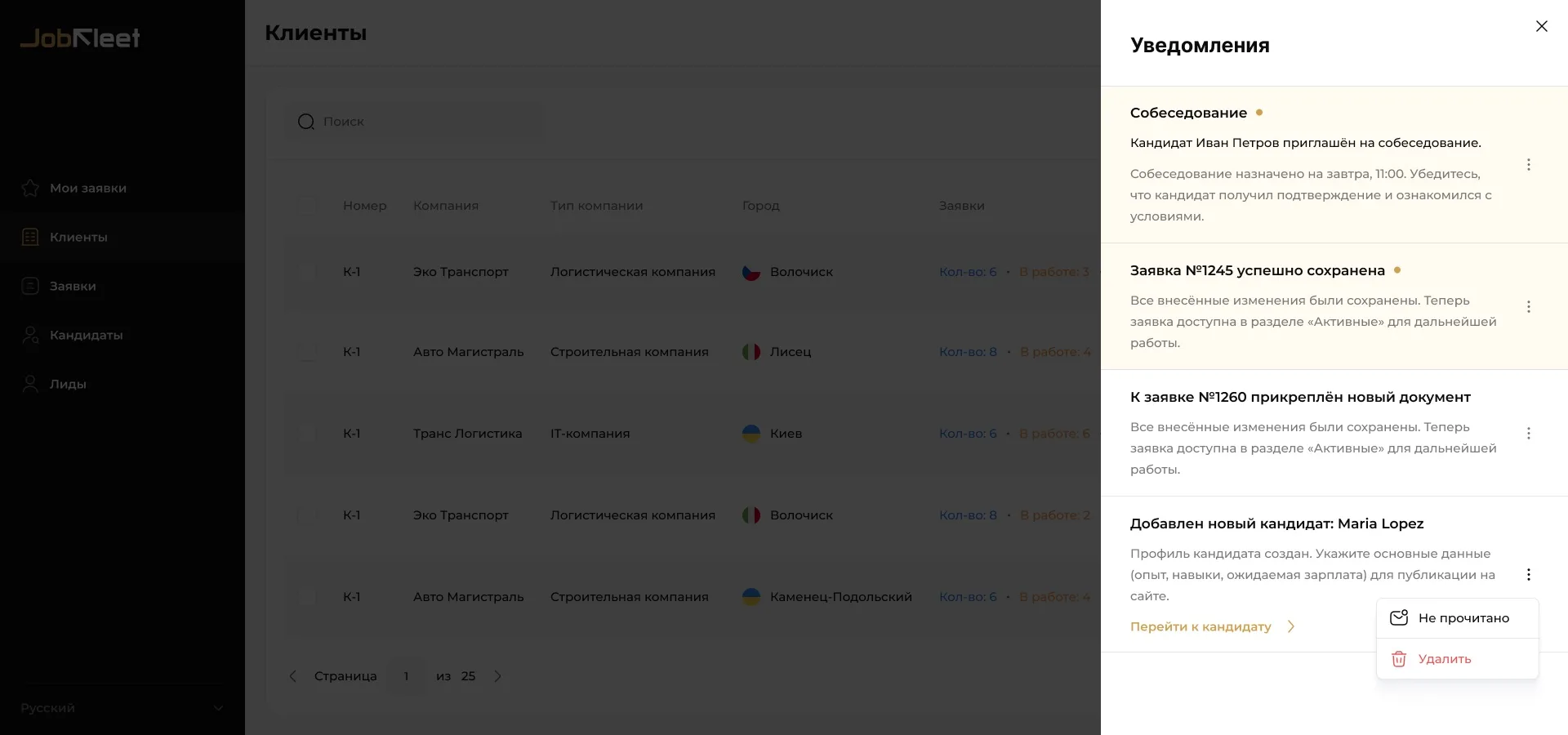Open the Мои заявки section
The height and width of the screenshot is (735, 1568).
[x=87, y=188]
